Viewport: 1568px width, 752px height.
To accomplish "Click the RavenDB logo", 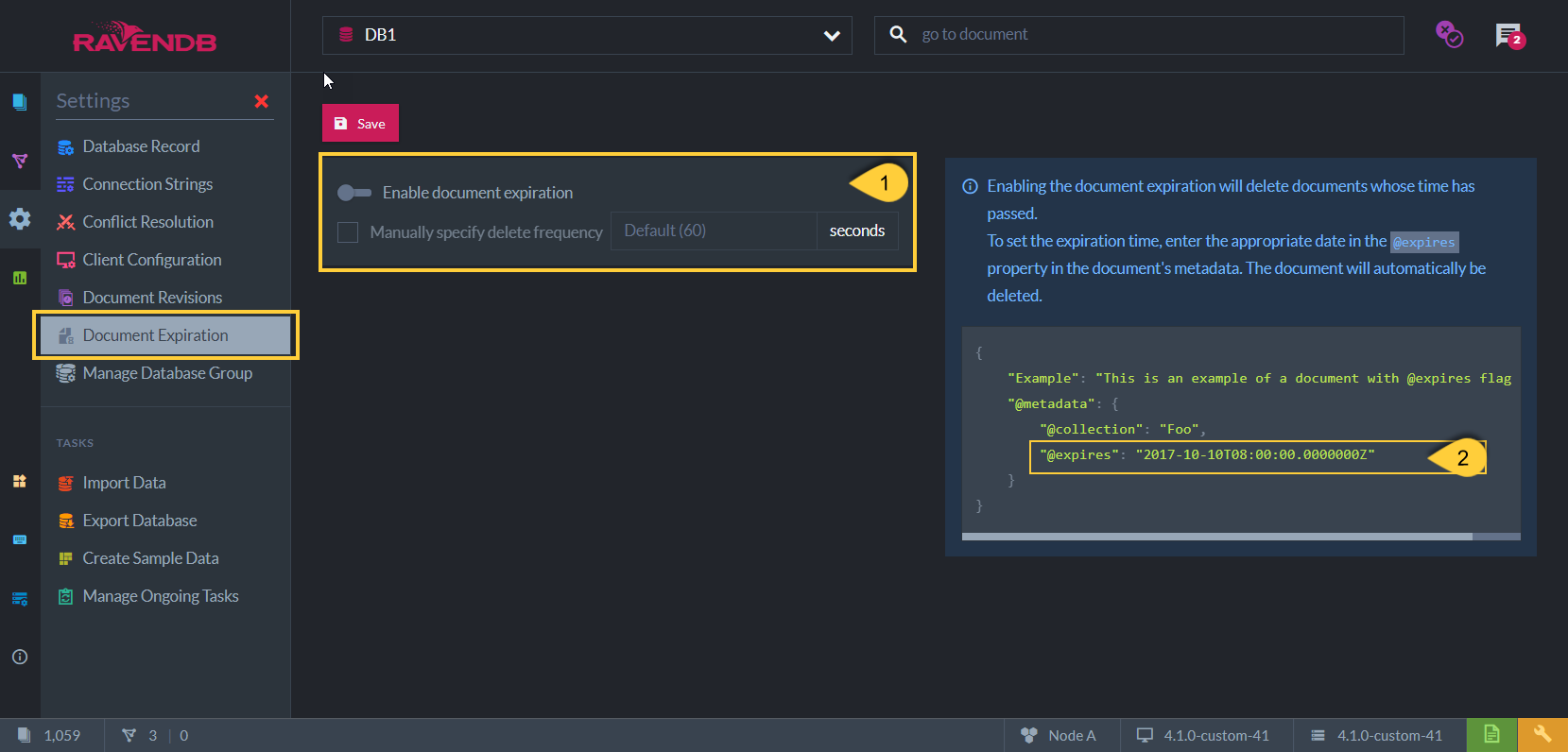I will tap(145, 38).
